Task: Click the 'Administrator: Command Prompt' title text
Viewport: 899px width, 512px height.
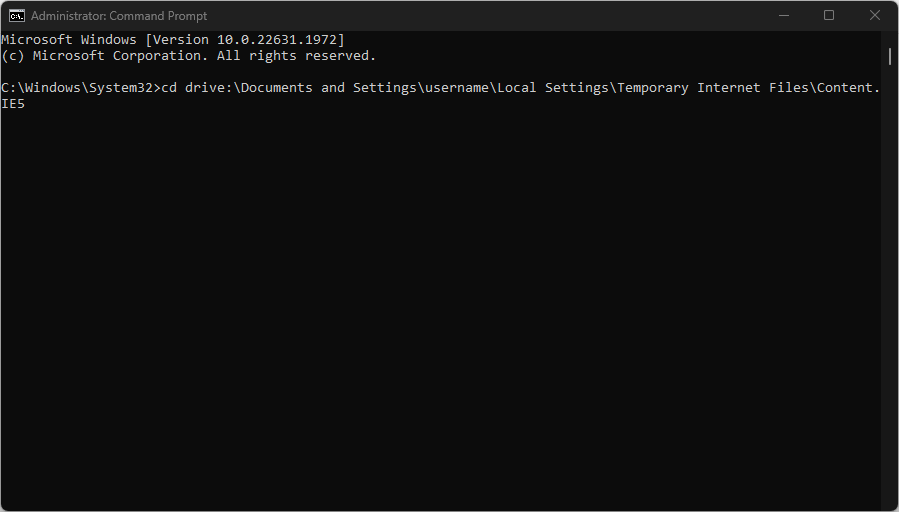Action: click(x=119, y=16)
